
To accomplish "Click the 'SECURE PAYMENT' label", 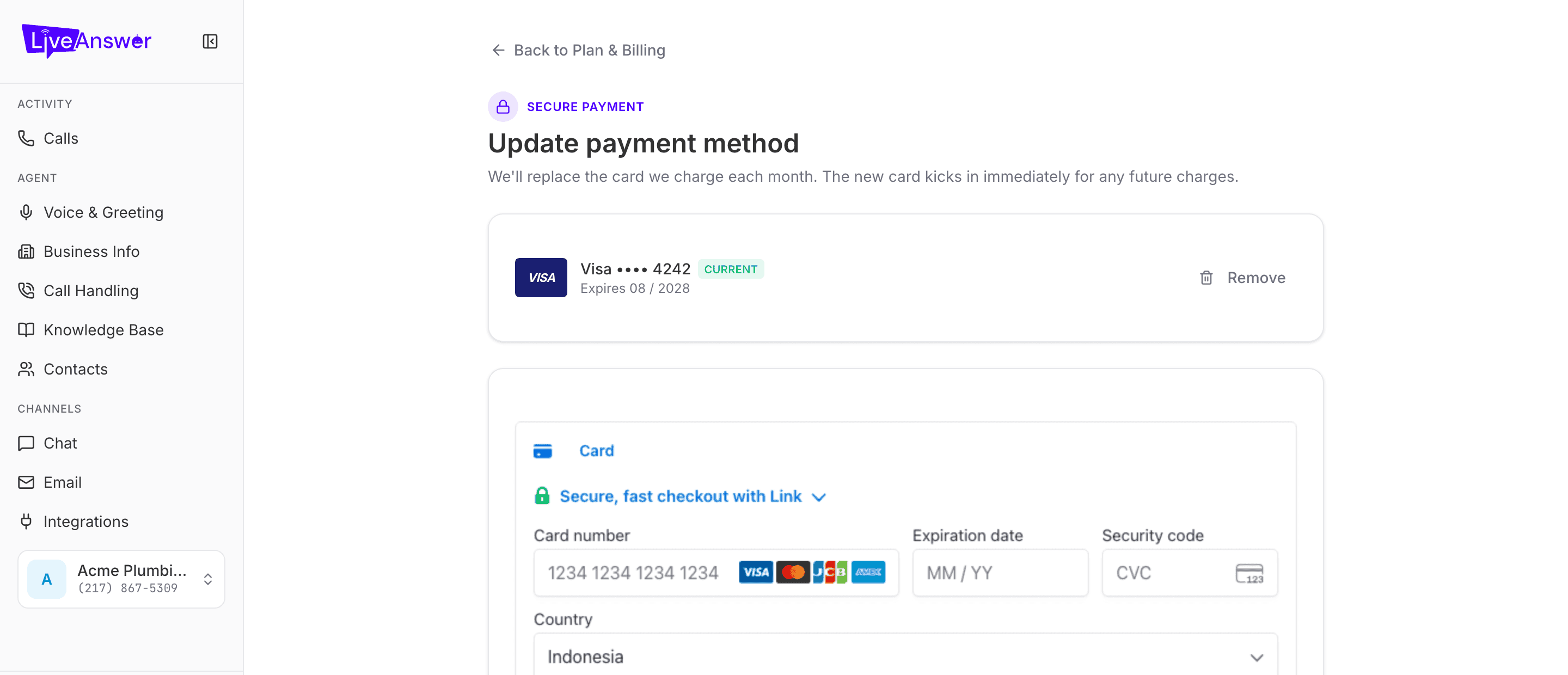I will 585,107.
